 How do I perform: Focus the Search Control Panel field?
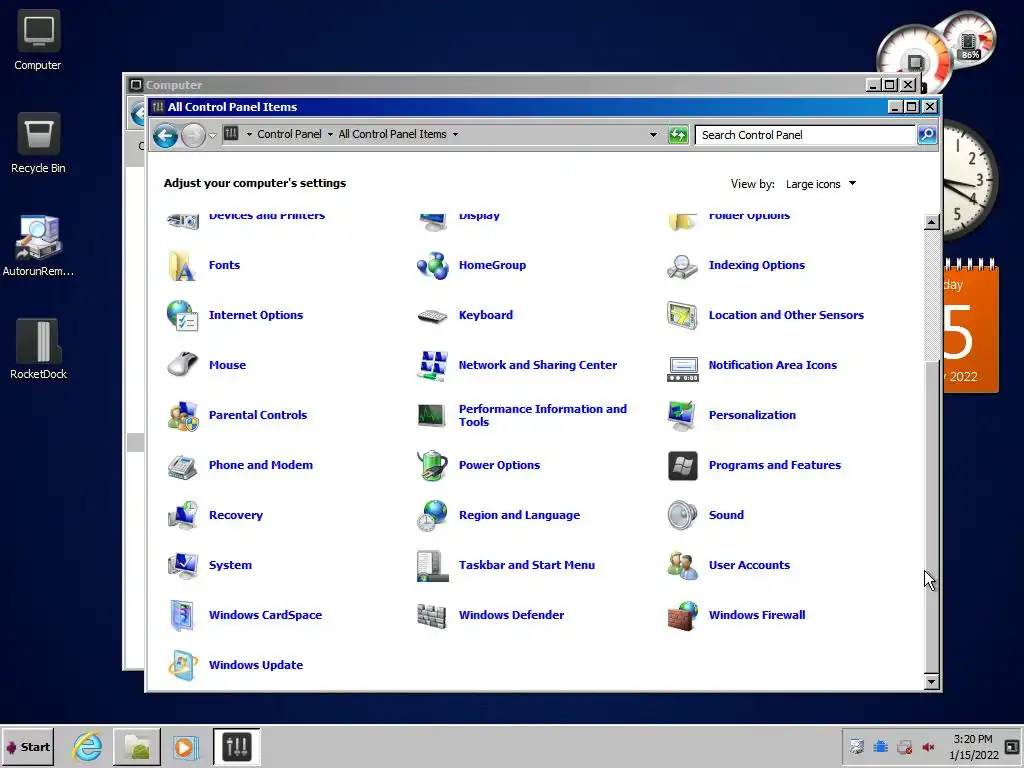point(805,135)
